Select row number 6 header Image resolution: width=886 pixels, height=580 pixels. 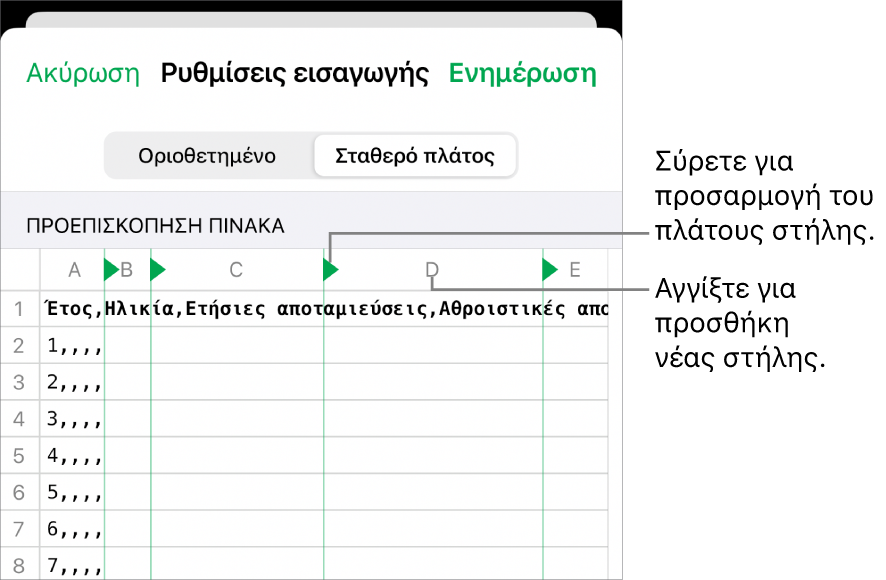19,492
